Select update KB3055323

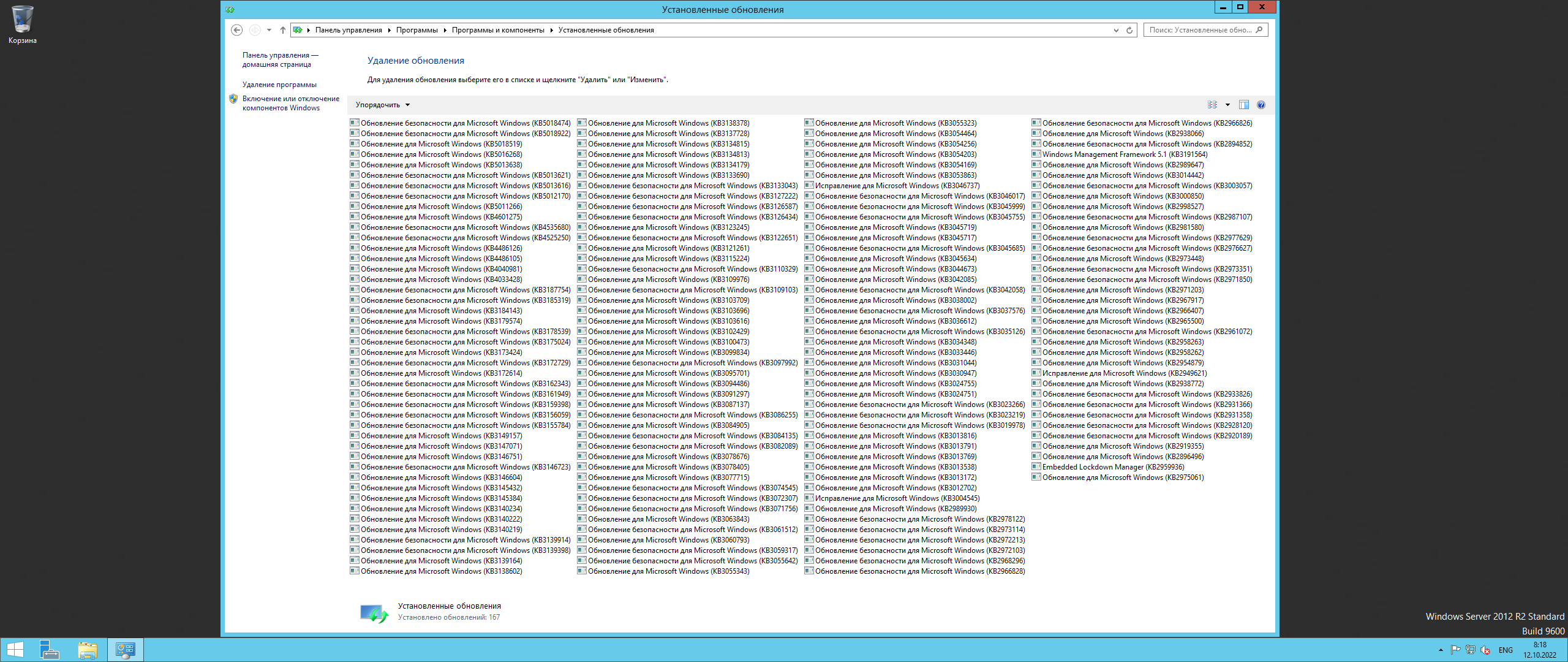tap(891, 123)
